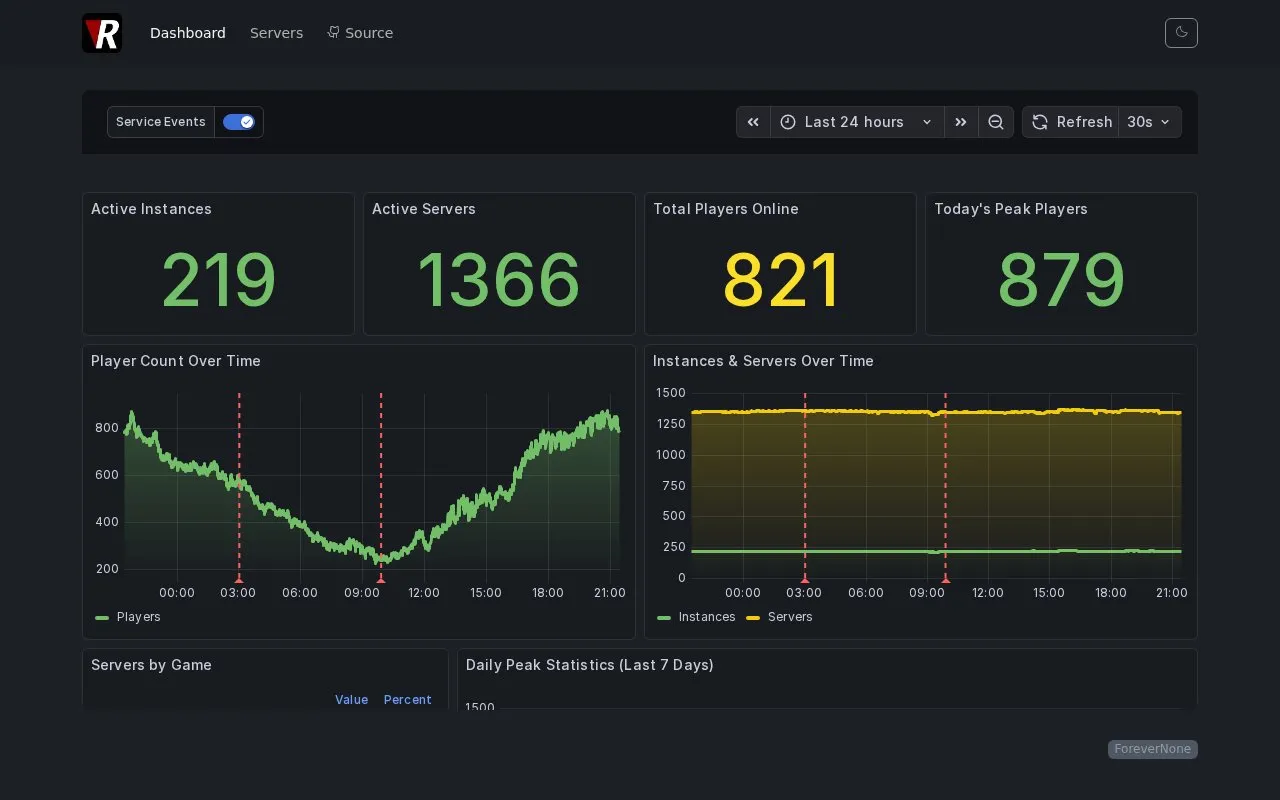The image size is (1280, 800).
Task: Shift time range backward with double-left arrows
Action: tap(753, 122)
